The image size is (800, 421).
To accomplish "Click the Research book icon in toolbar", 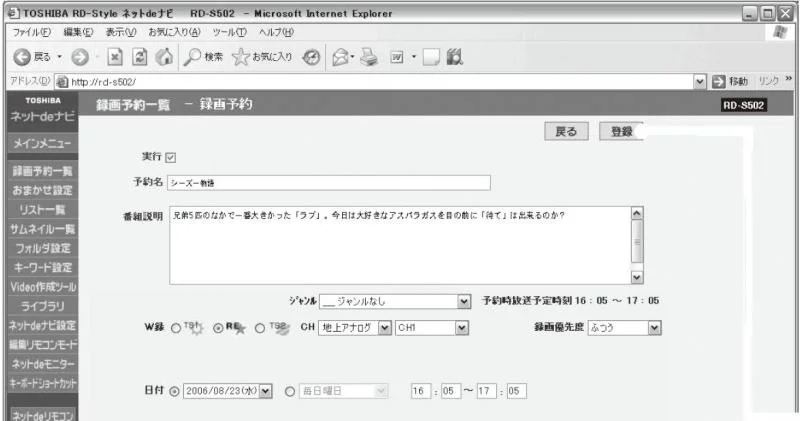I will pyautogui.click(x=454, y=57).
